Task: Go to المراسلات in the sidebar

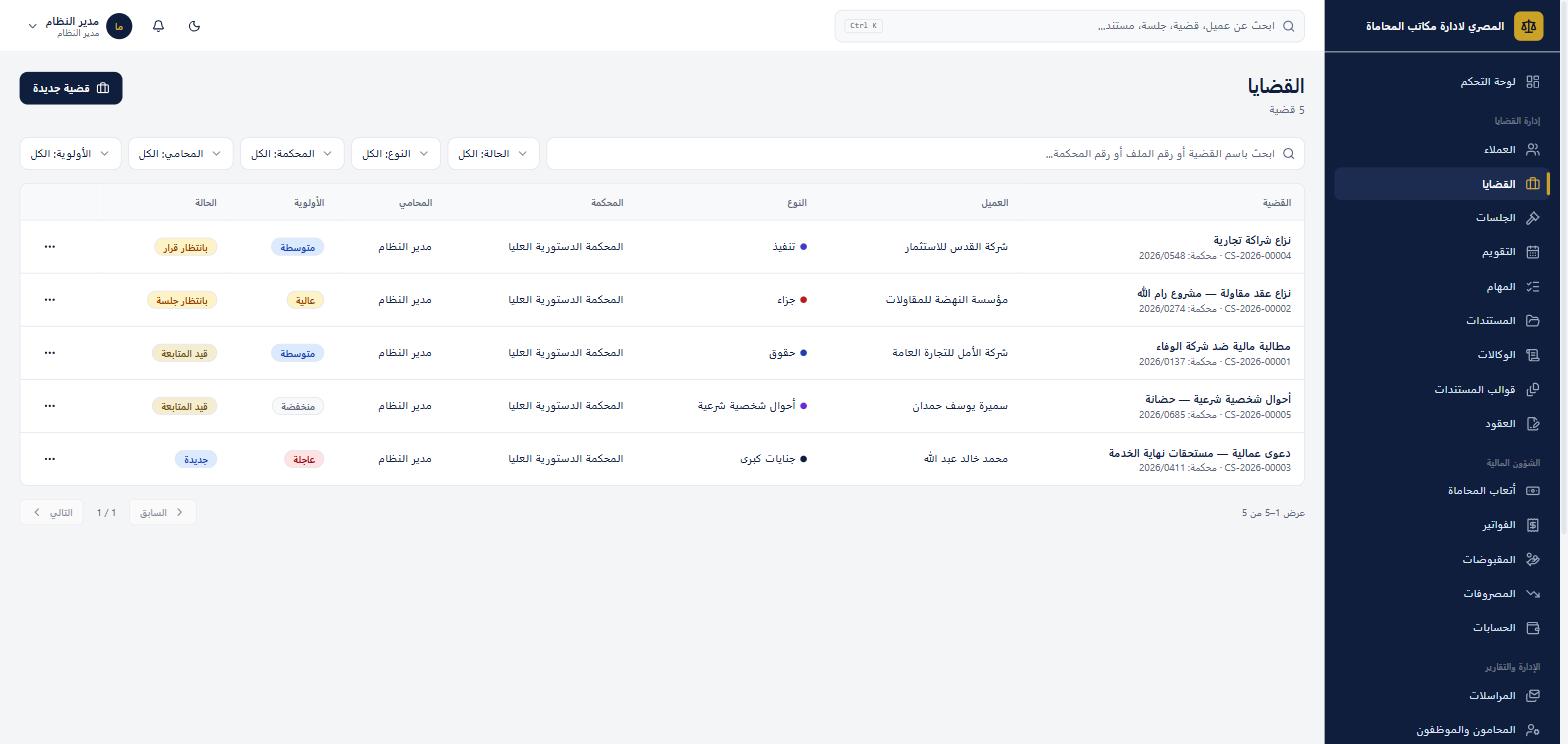Action: click(1441, 696)
